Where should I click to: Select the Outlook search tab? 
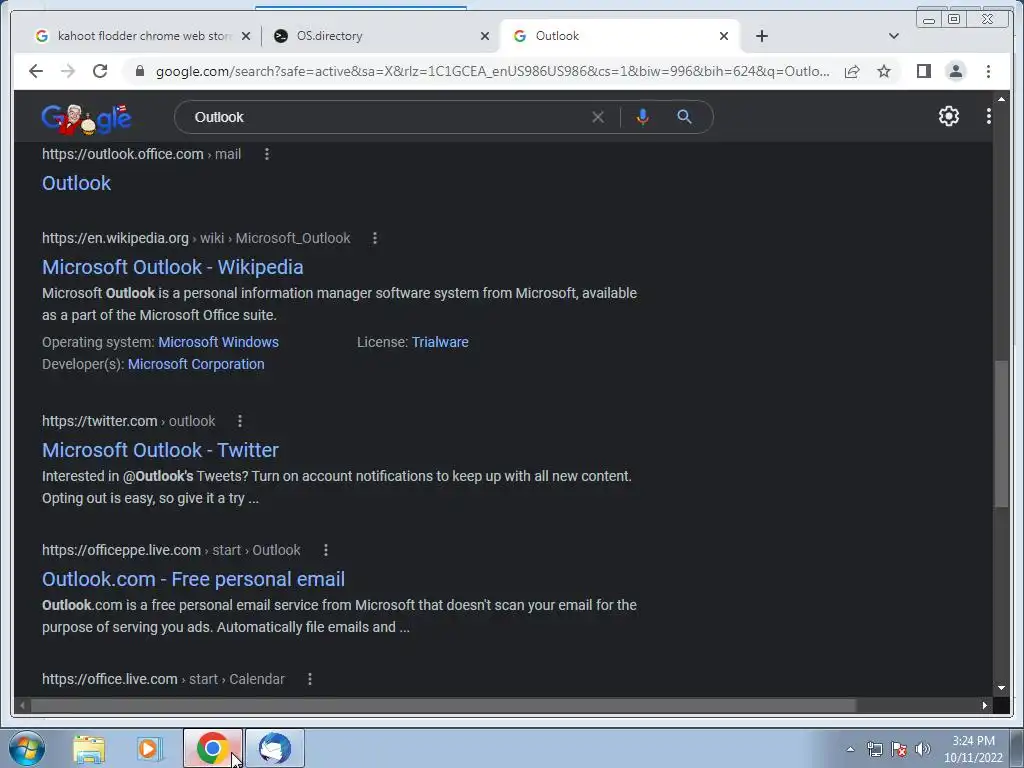[620, 36]
